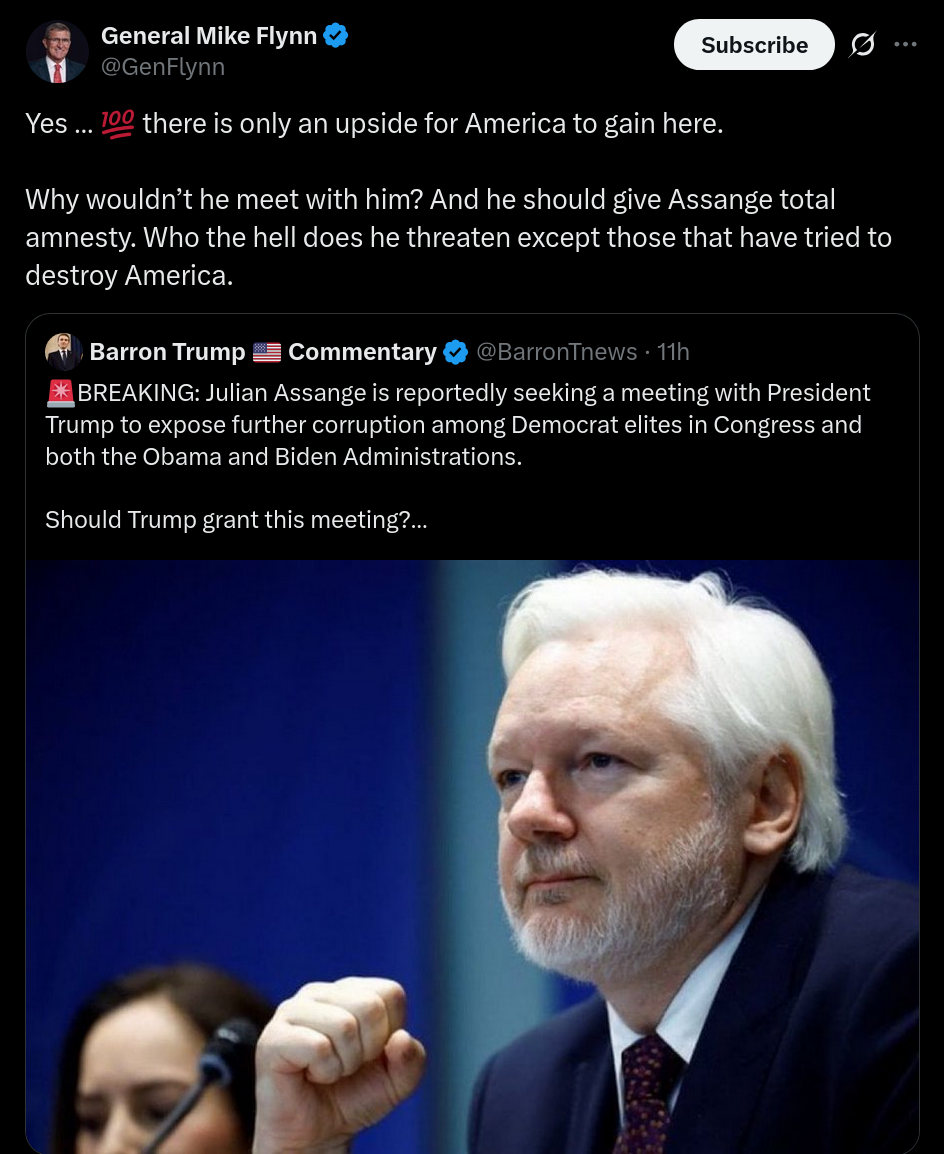Click the American flag emoji in quoted name
The height and width of the screenshot is (1154, 944).
click(x=266, y=353)
